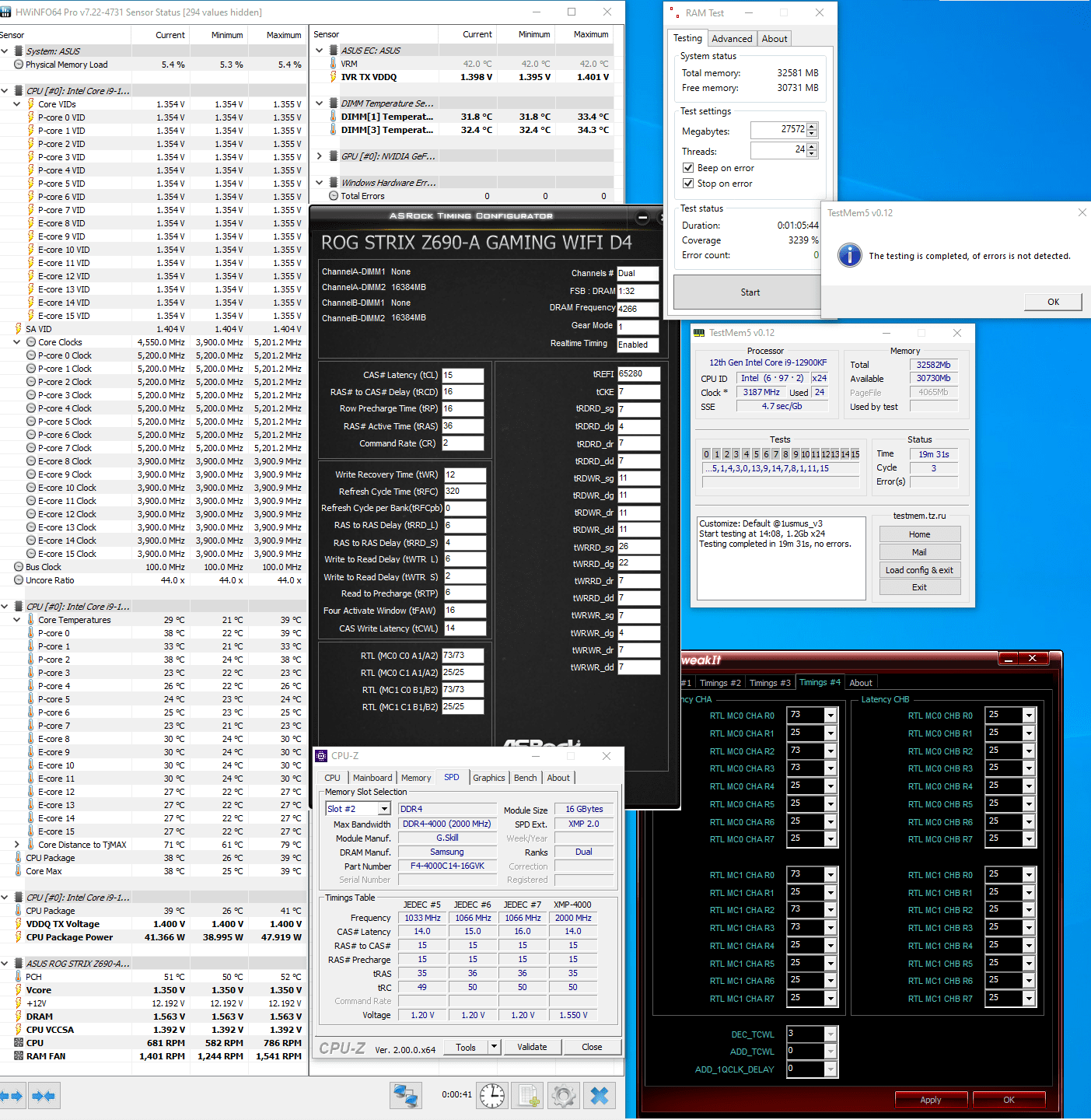Open RTL MC0 CHA R0 dropdown
The height and width of the screenshot is (1120, 1091).
point(830,716)
